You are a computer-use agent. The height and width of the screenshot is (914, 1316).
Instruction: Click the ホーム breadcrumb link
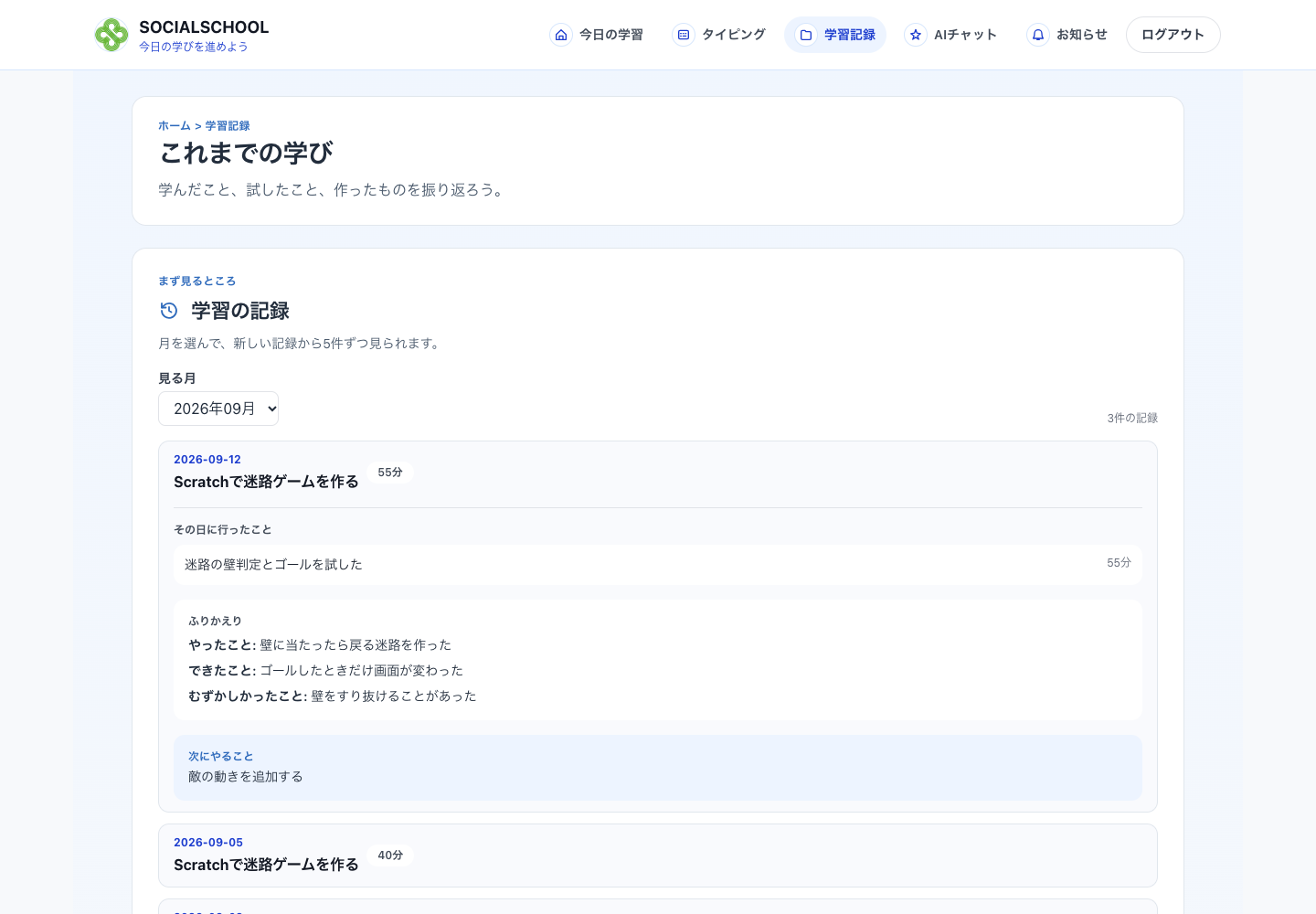175,126
